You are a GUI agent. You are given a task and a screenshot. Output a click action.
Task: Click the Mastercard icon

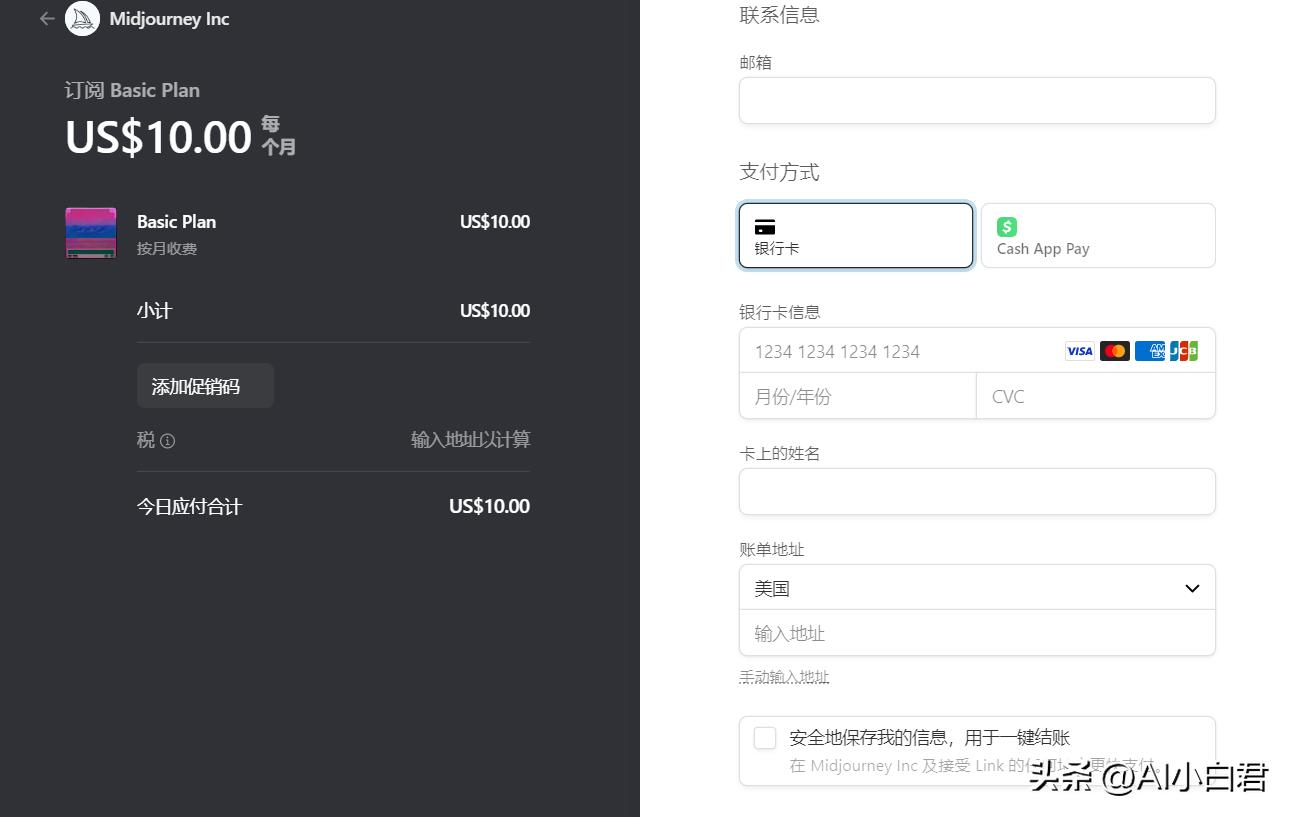point(1114,351)
